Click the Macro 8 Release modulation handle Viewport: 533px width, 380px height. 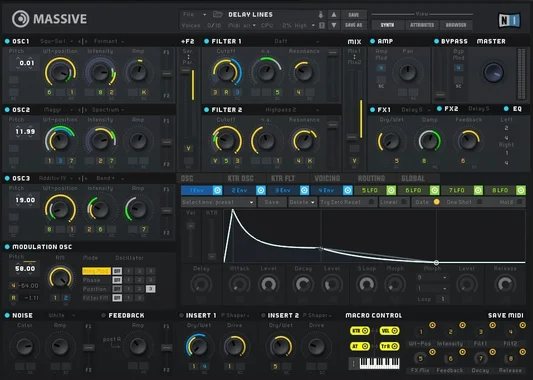[522, 352]
